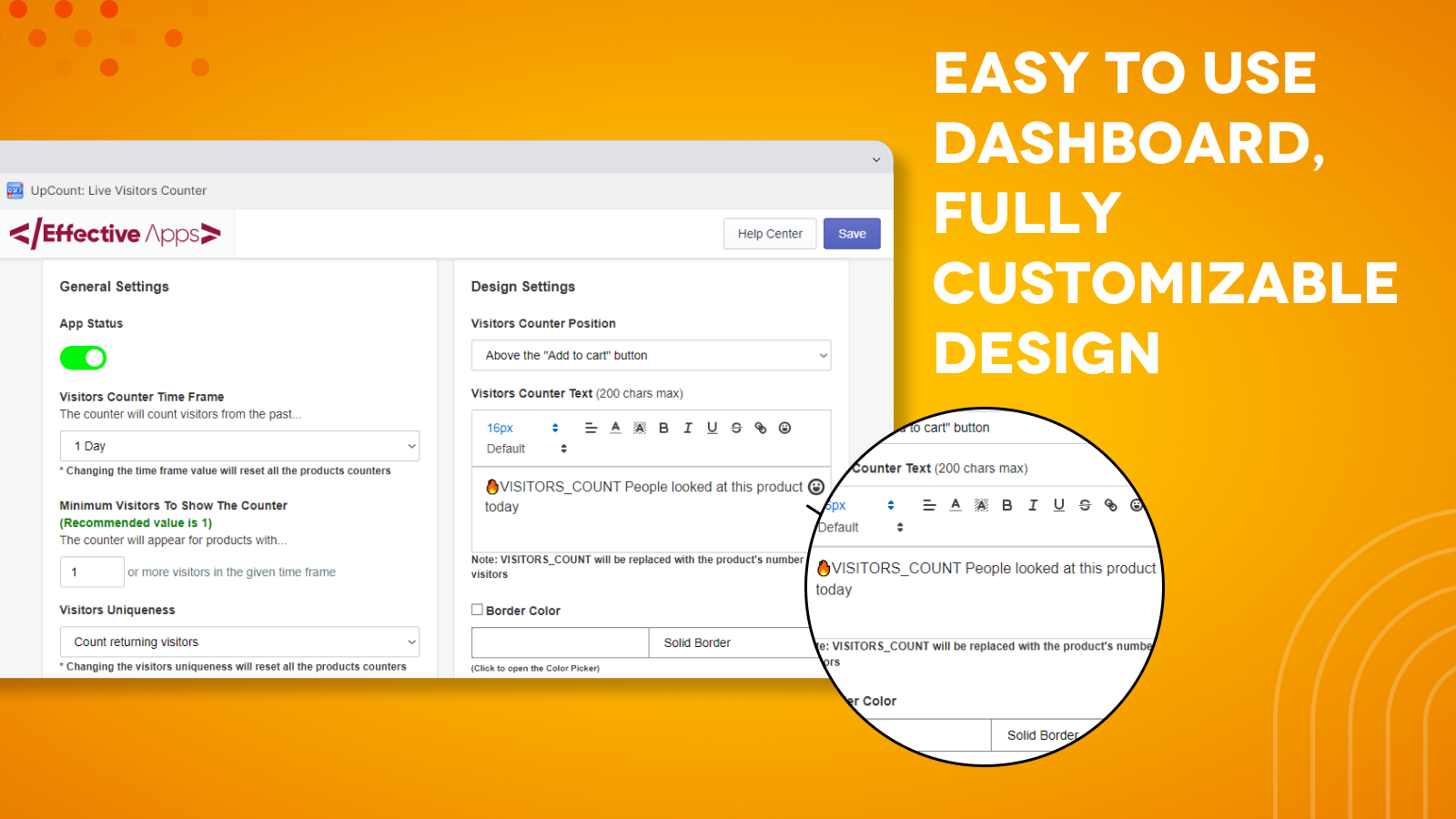This screenshot has height=819, width=1456.
Task: Open the border color picker field
Action: coord(560,642)
